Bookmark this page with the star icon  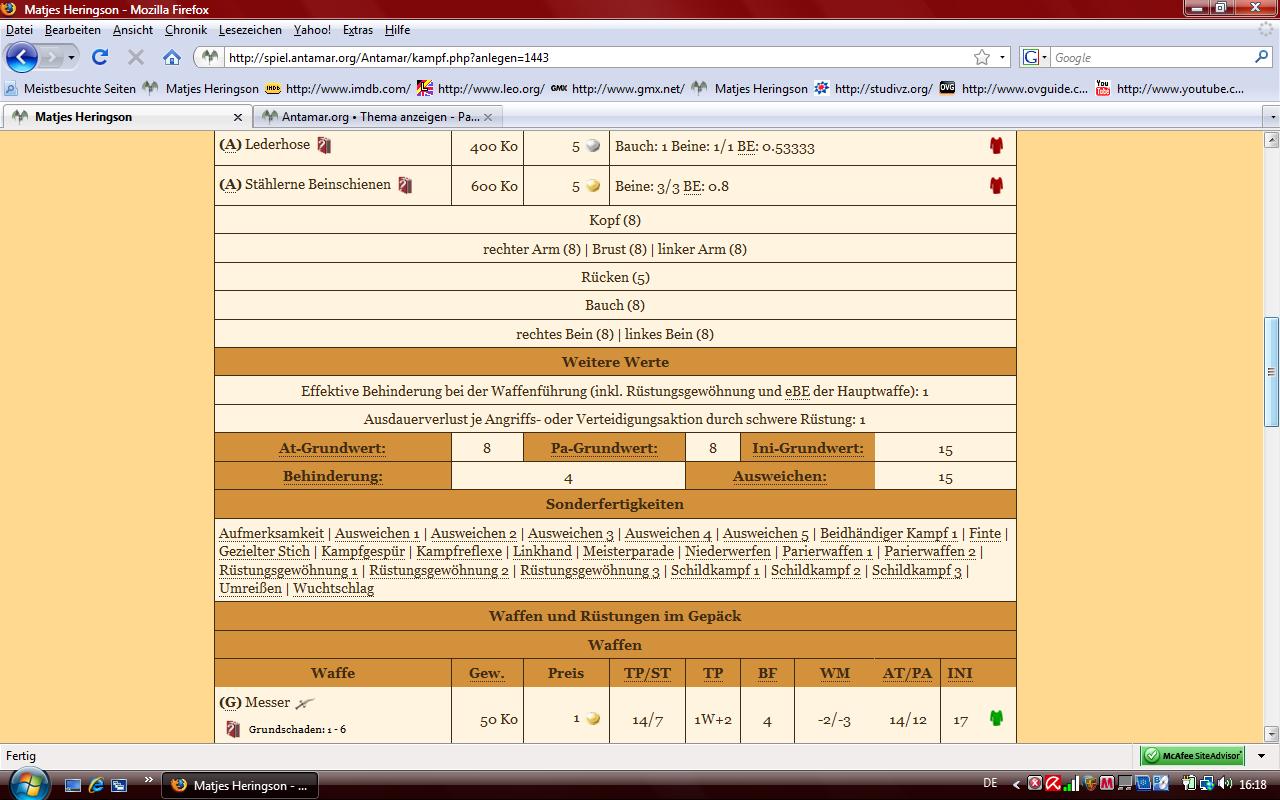982,57
